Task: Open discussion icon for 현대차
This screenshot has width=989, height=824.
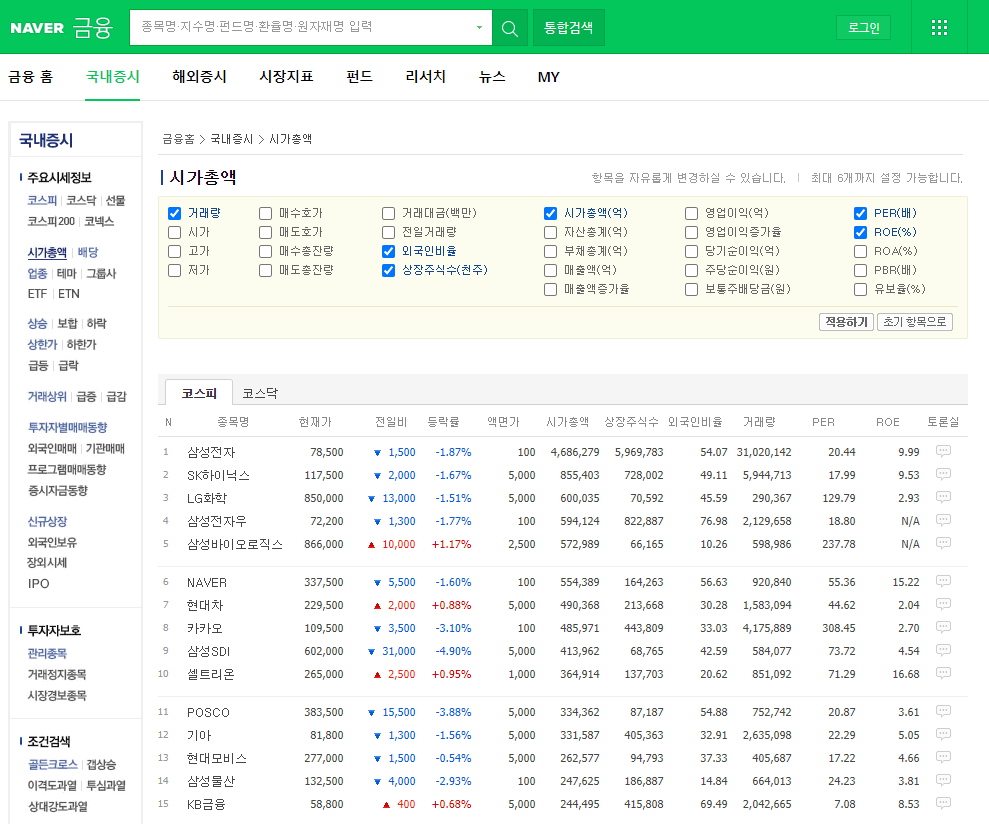Action: click(943, 604)
